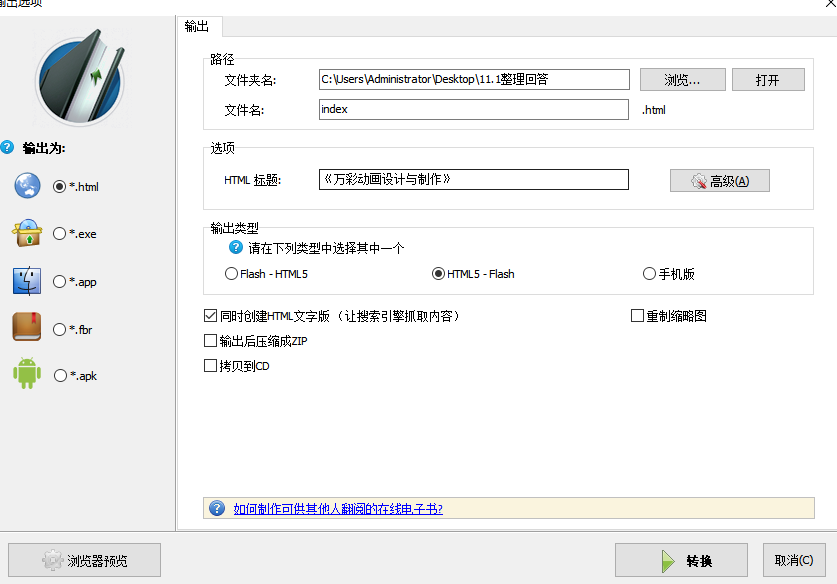Close the output options dialog
The height and width of the screenshot is (584, 837).
click(831, 3)
